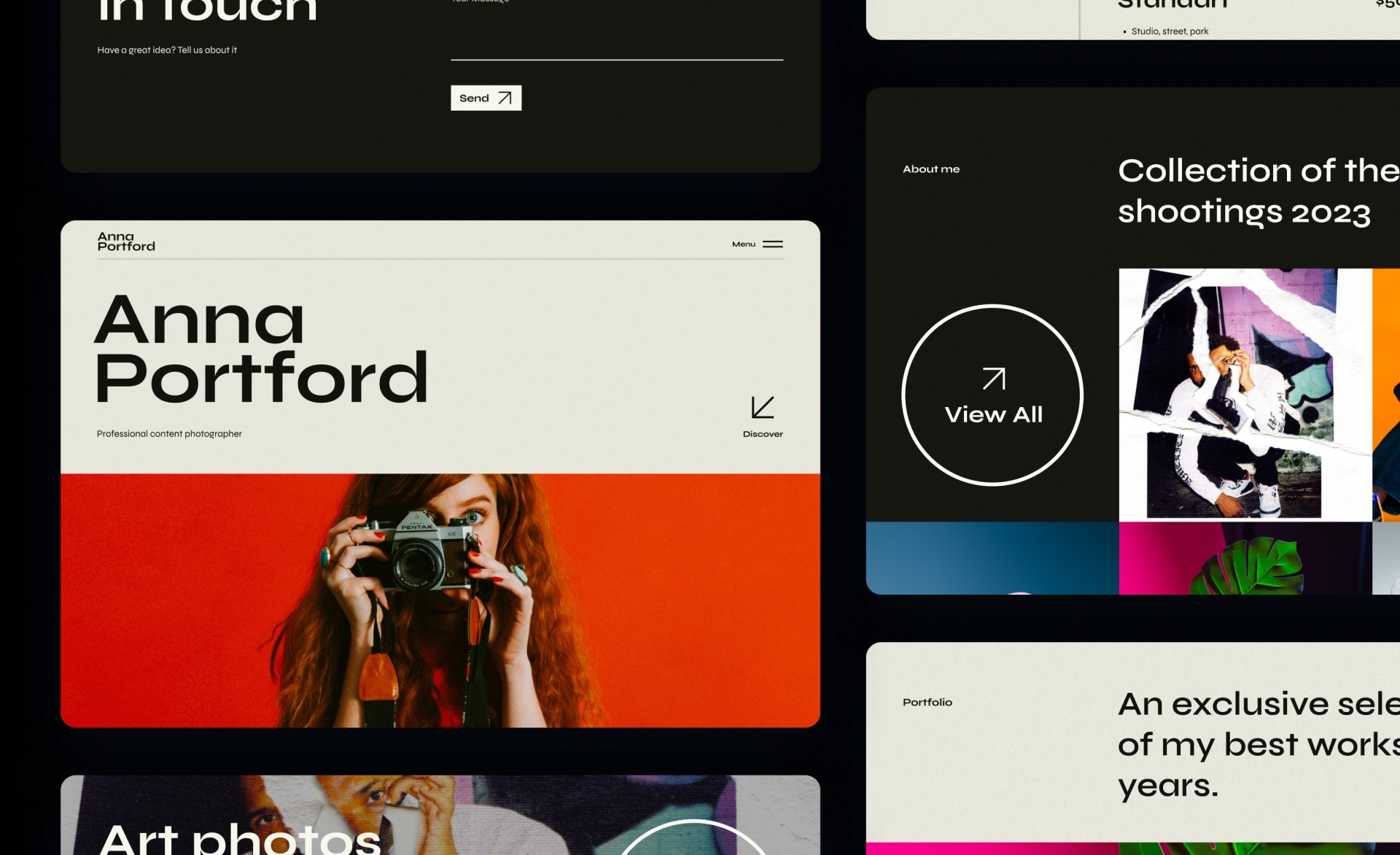This screenshot has height=855, width=1400.
Task: Open the hamburger menu icon
Action: click(772, 244)
